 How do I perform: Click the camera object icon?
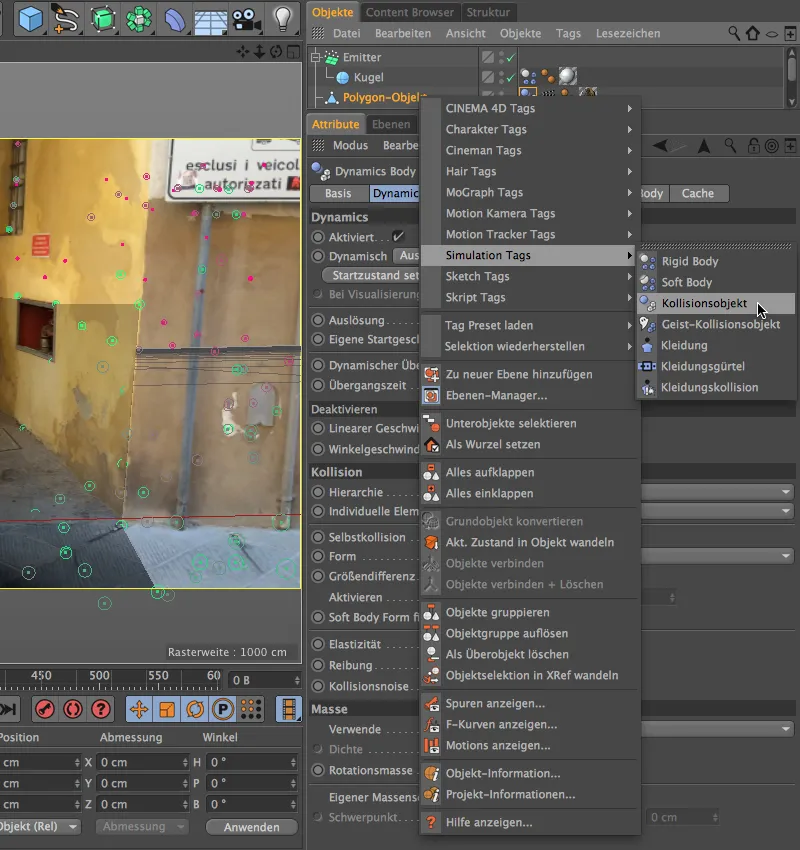[245, 18]
